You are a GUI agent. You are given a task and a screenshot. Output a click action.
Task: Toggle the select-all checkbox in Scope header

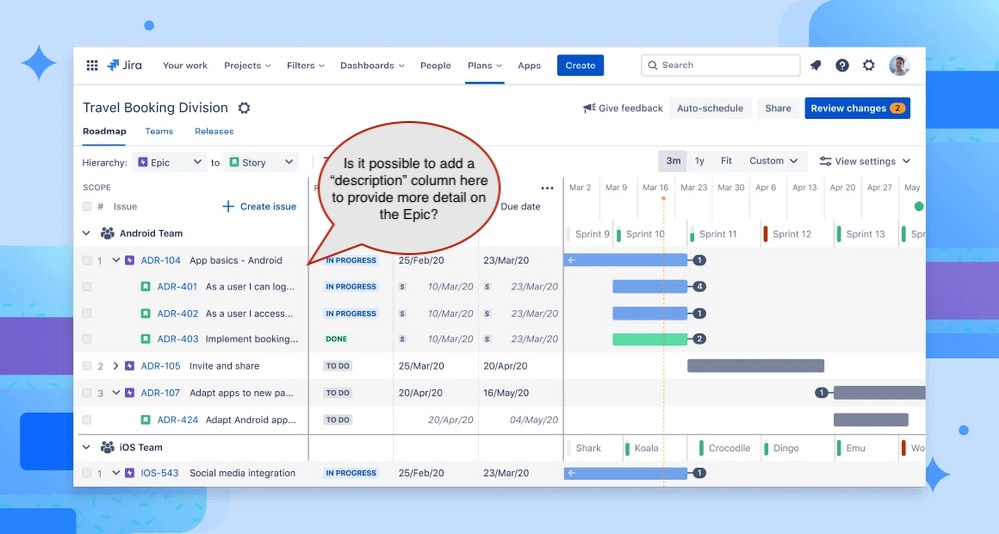click(x=87, y=206)
